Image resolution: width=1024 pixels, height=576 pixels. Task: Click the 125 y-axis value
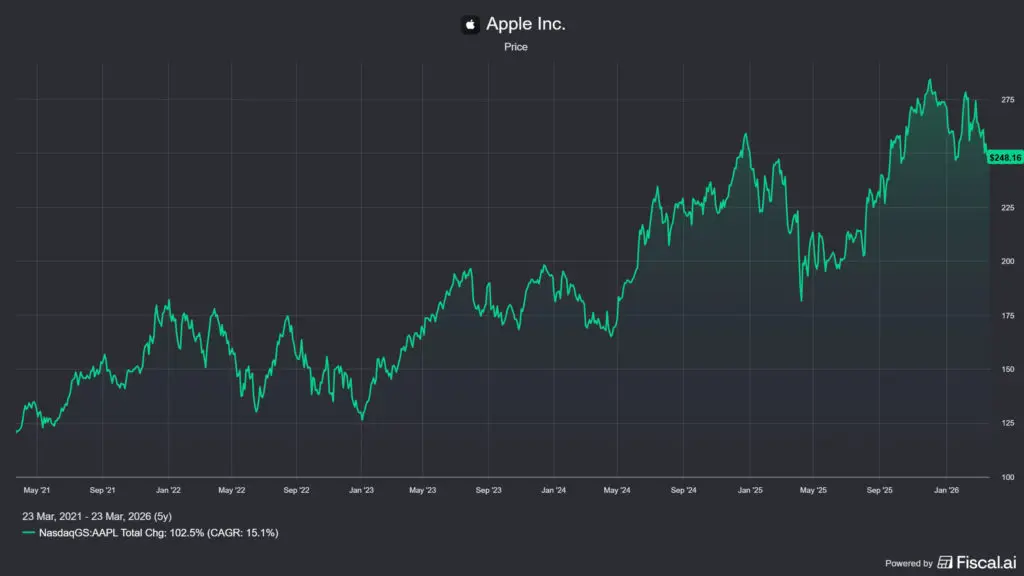pos(1008,423)
